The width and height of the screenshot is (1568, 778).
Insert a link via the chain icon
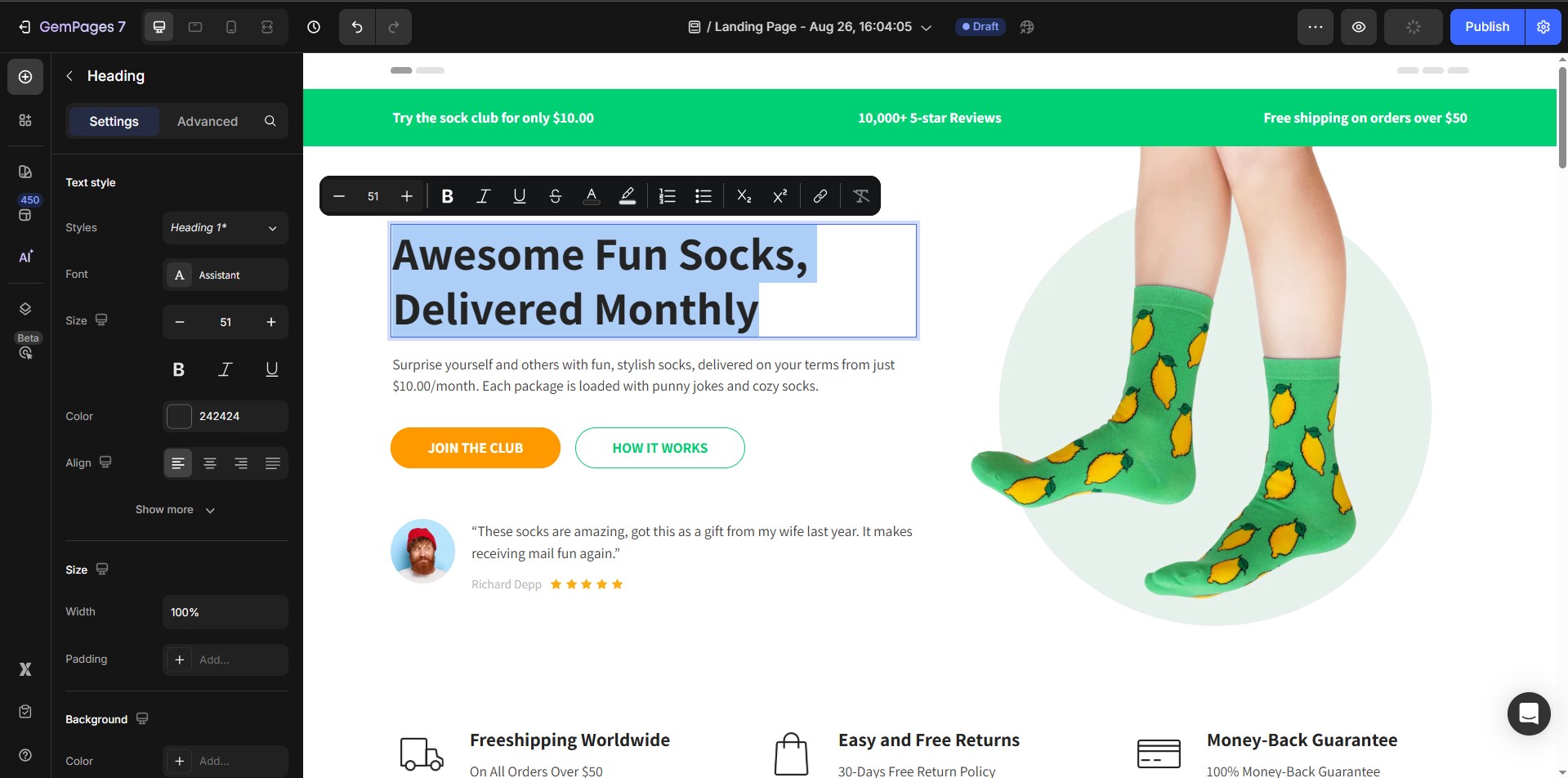point(819,195)
